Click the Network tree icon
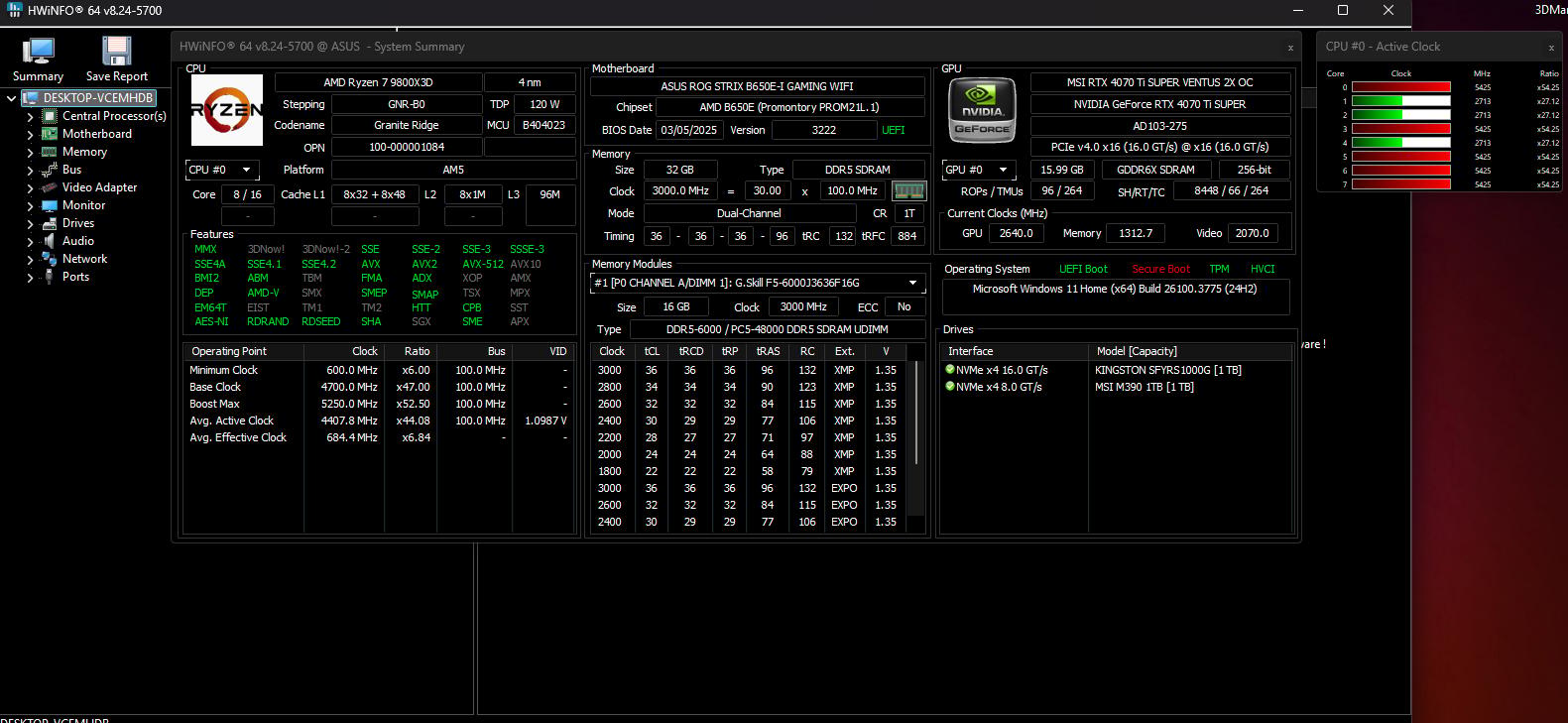The height and width of the screenshot is (723, 1568). point(49,259)
